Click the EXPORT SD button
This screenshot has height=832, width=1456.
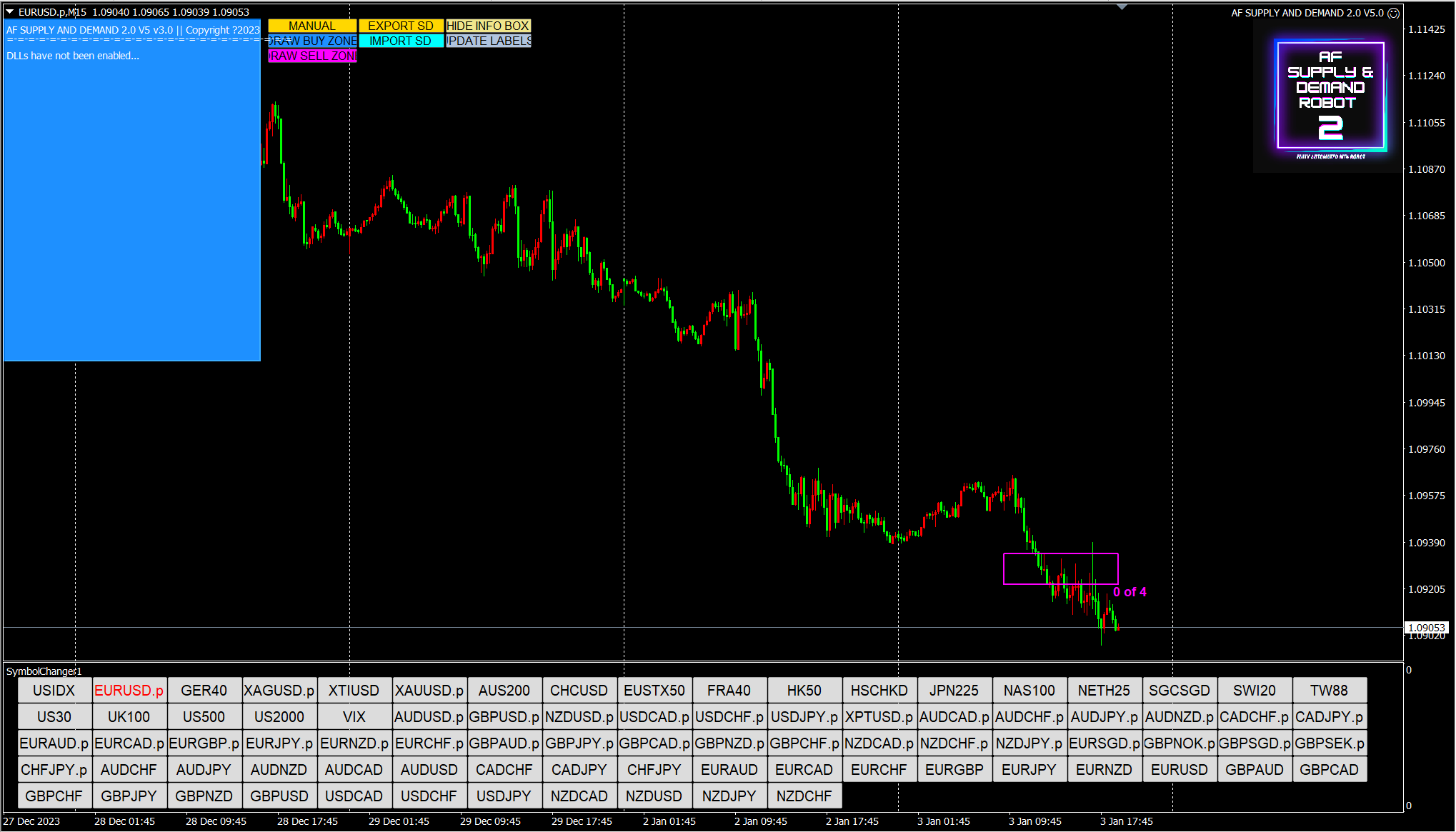click(x=400, y=26)
